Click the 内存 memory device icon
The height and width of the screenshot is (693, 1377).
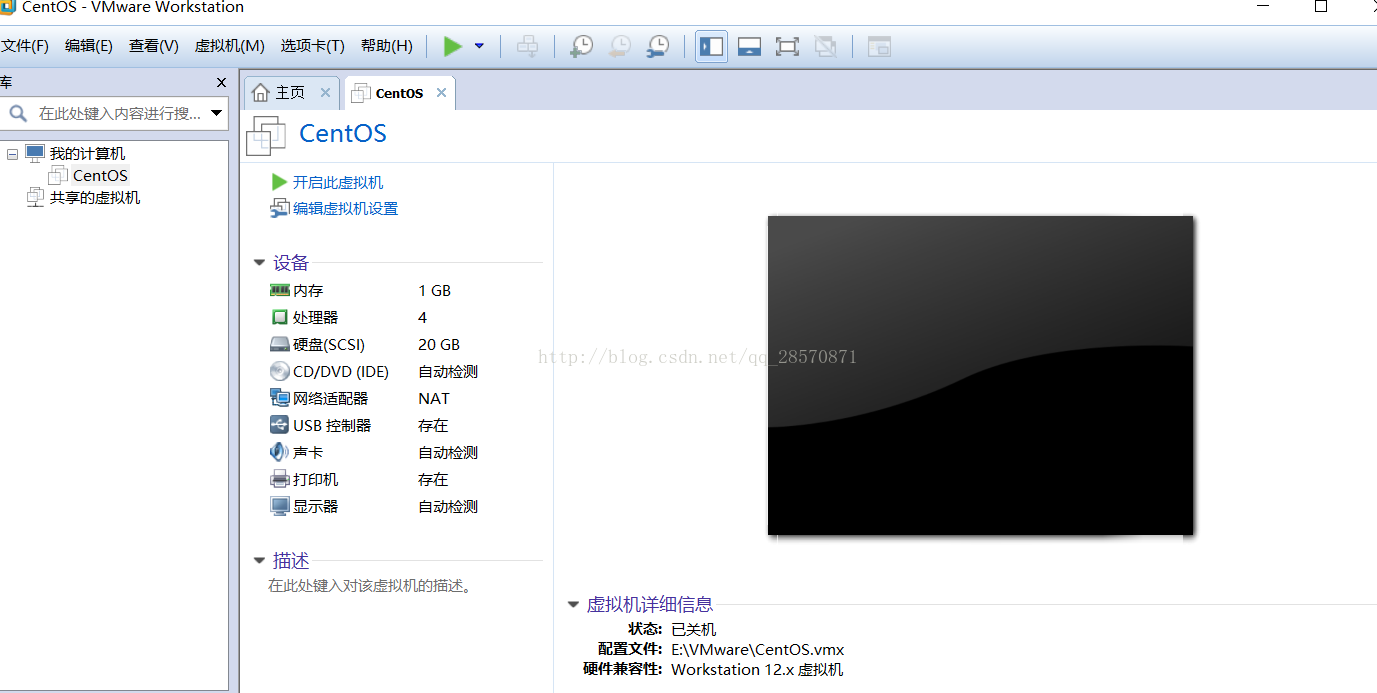click(x=279, y=290)
